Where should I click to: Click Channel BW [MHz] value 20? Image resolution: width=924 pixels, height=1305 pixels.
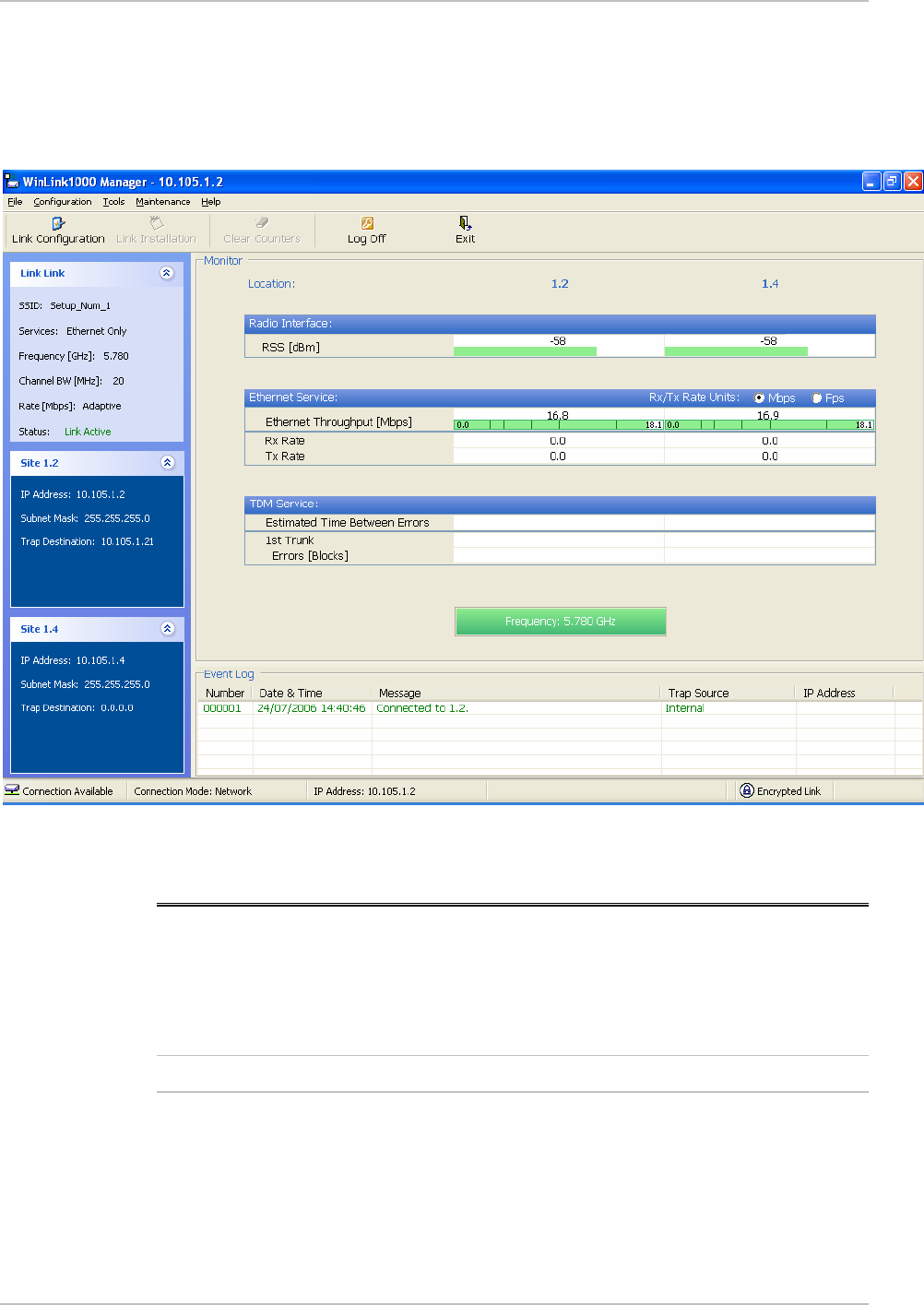tap(118, 381)
